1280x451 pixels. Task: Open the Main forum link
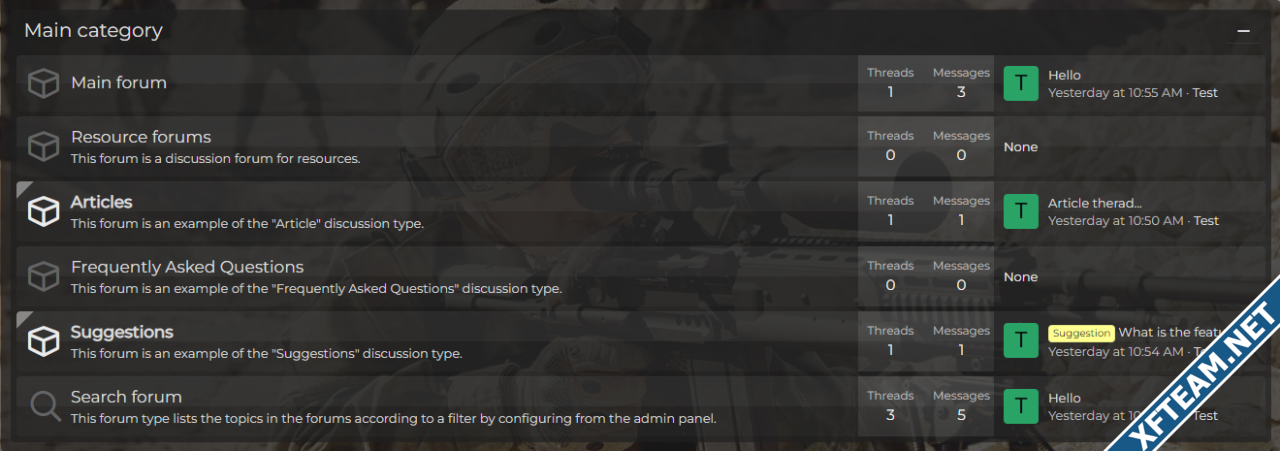pyautogui.click(x=119, y=83)
